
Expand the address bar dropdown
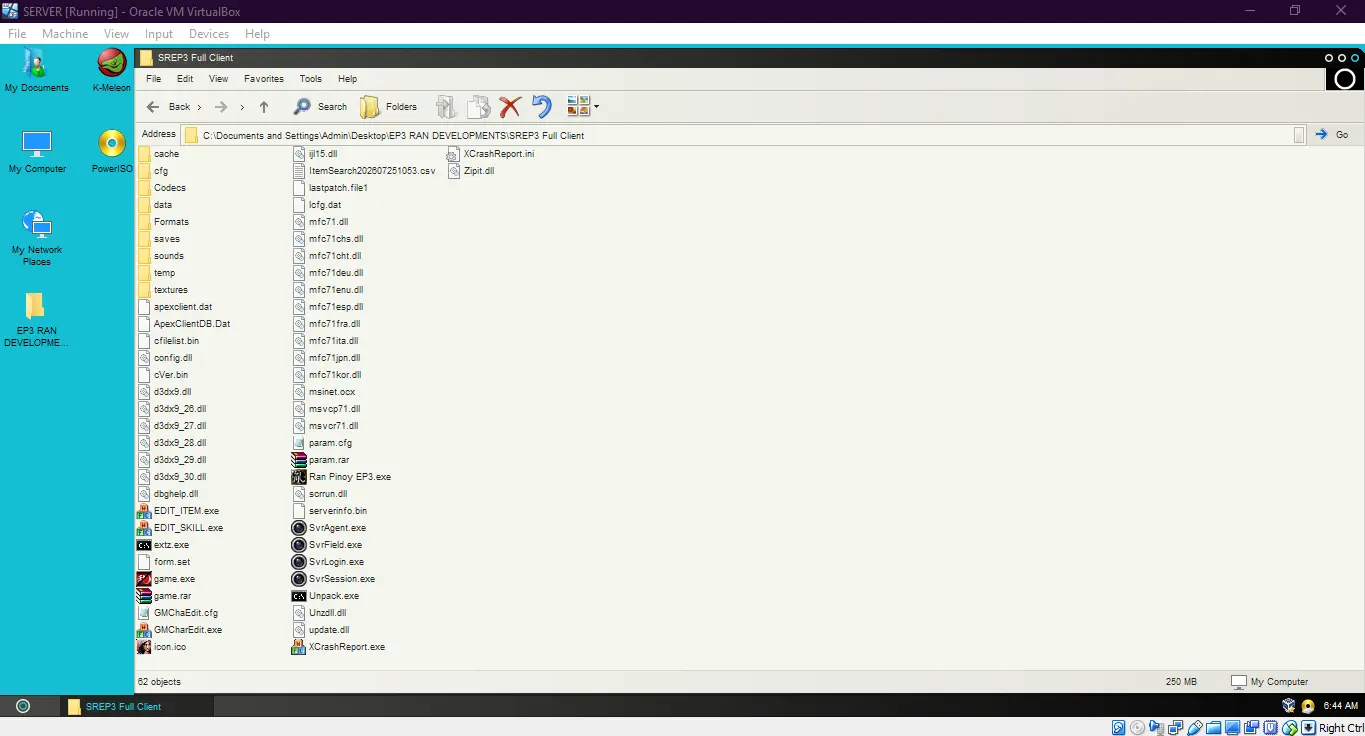(x=1299, y=135)
